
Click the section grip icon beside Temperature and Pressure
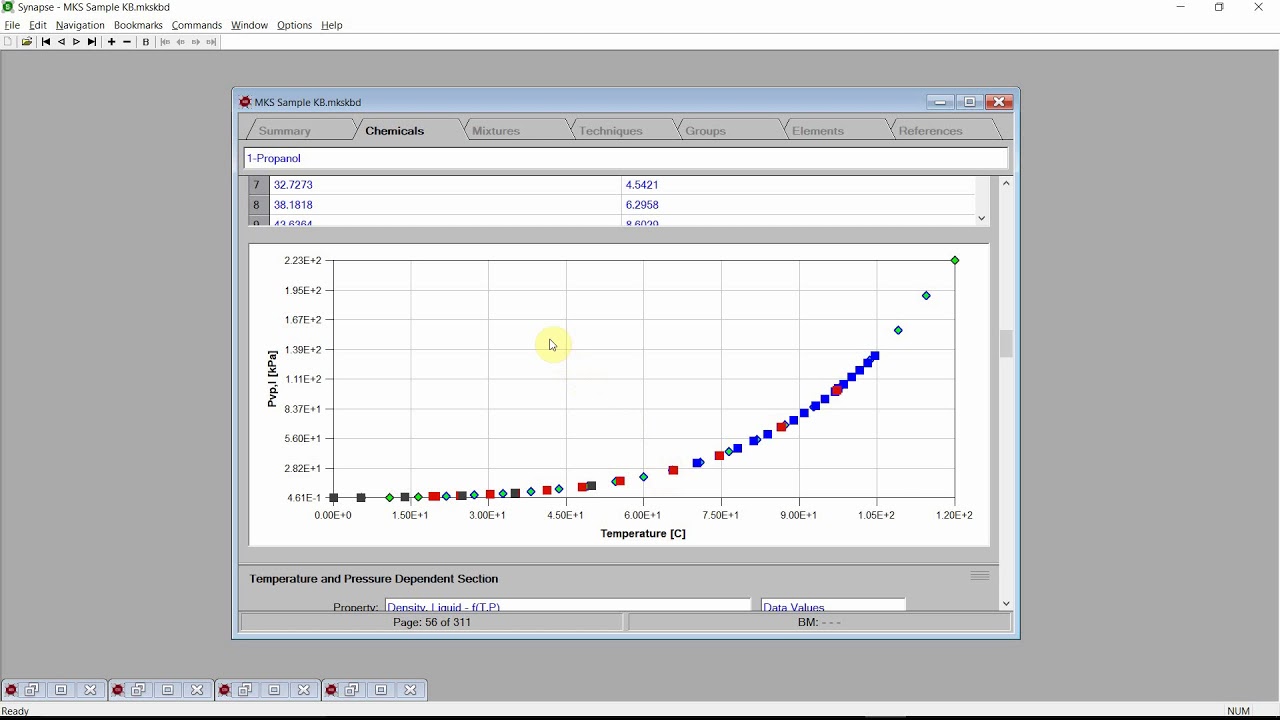tap(980, 576)
